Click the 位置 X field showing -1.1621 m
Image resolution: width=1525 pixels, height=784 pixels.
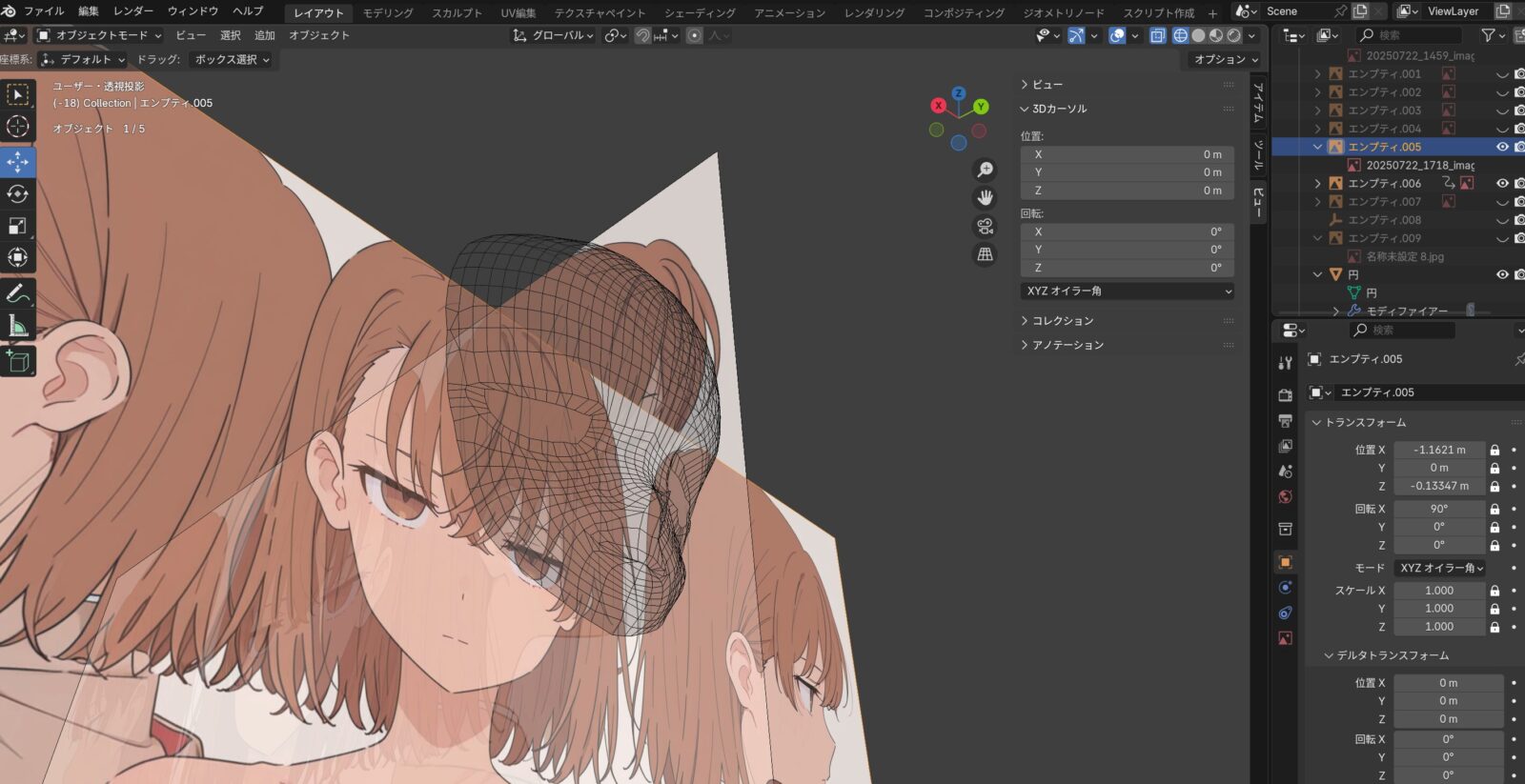coord(1439,450)
